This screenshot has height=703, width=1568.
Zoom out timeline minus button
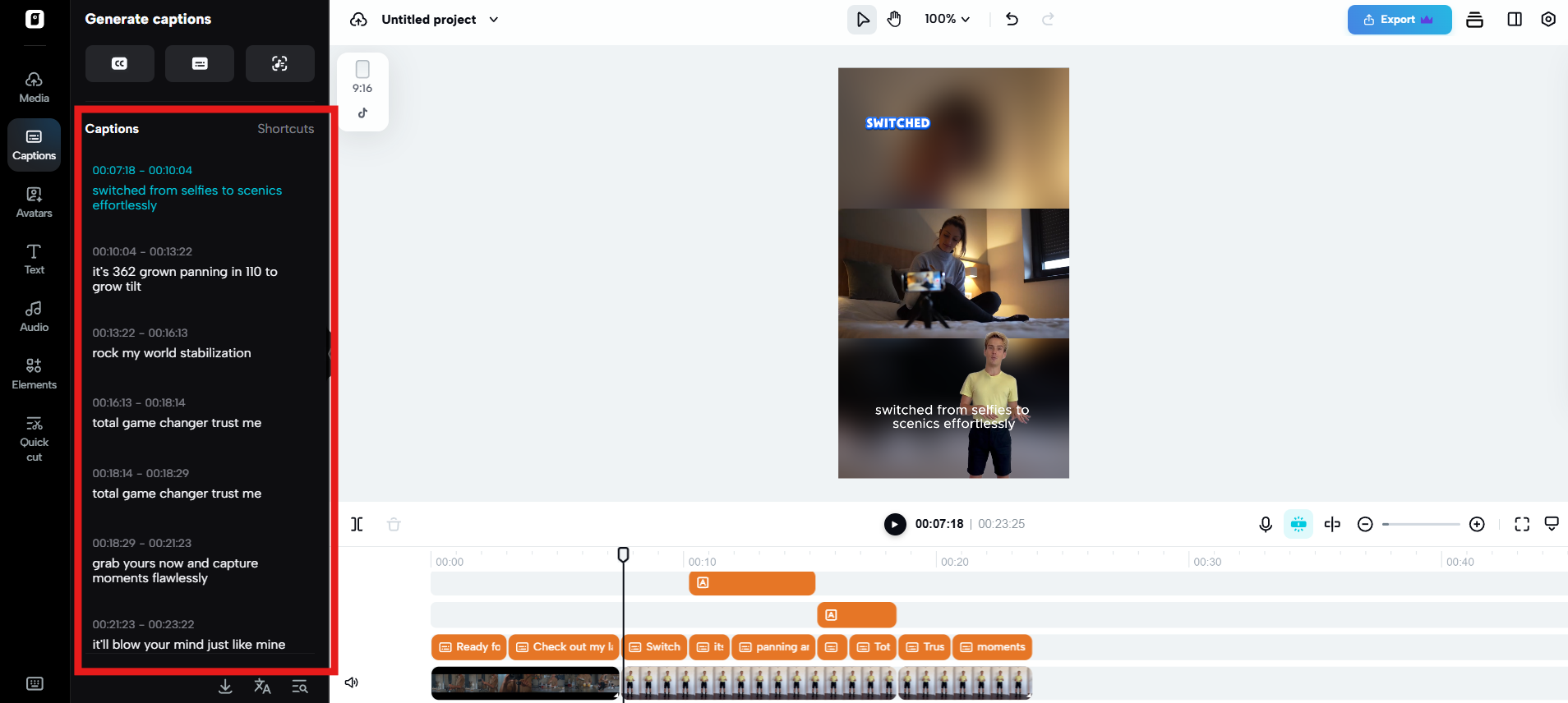(1365, 524)
